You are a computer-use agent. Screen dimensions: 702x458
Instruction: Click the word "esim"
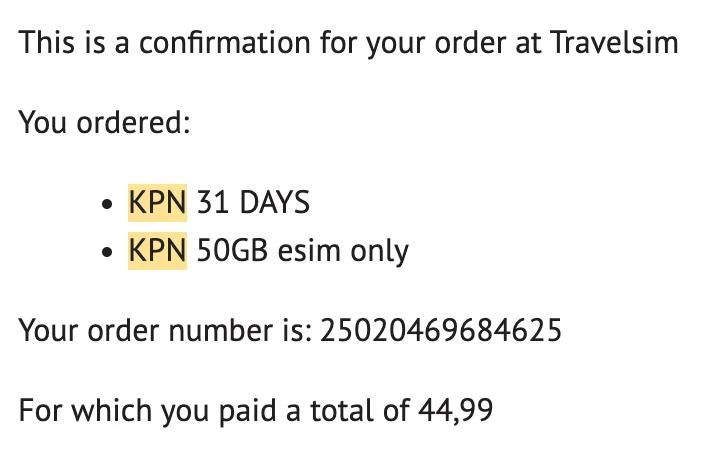310,250
